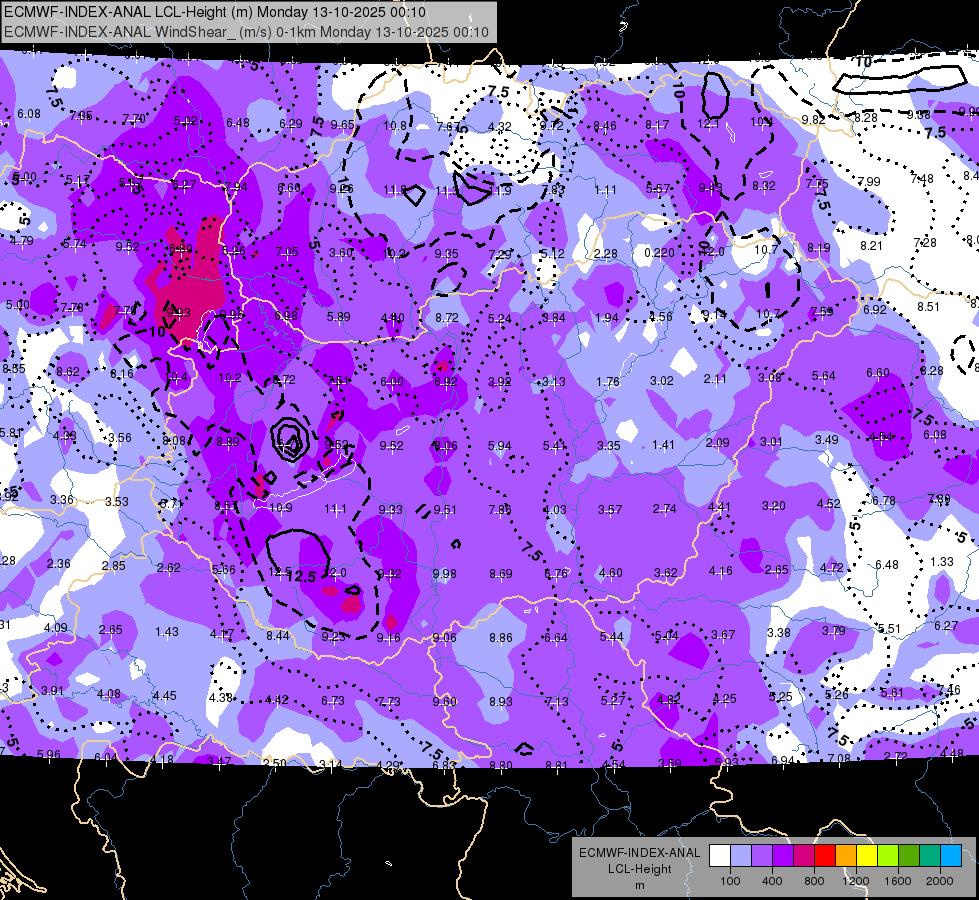Click the wind shear value 9.98
The height and width of the screenshot is (900, 979).
click(445, 573)
